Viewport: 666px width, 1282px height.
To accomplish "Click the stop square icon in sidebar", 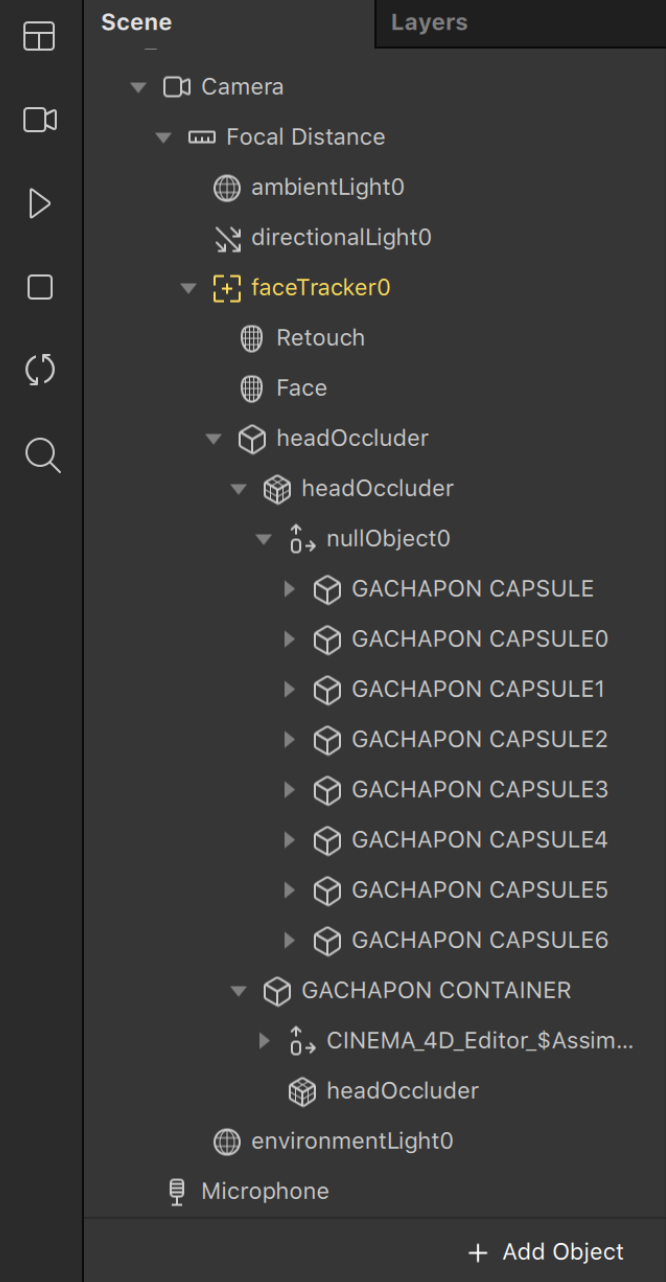I will 39,288.
